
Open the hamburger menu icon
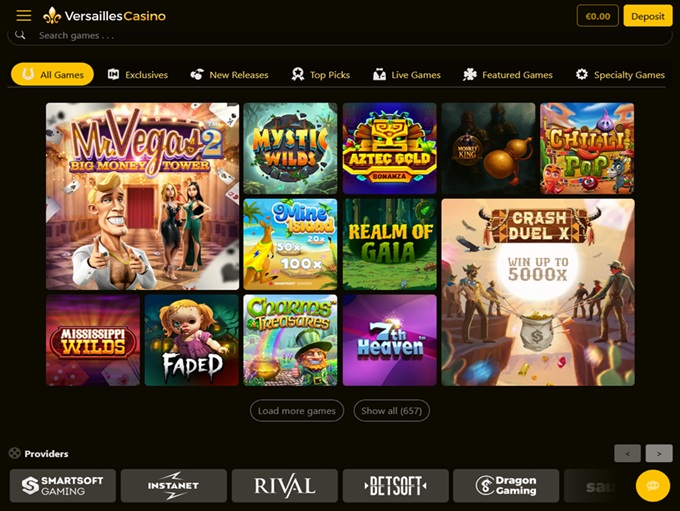coord(24,16)
